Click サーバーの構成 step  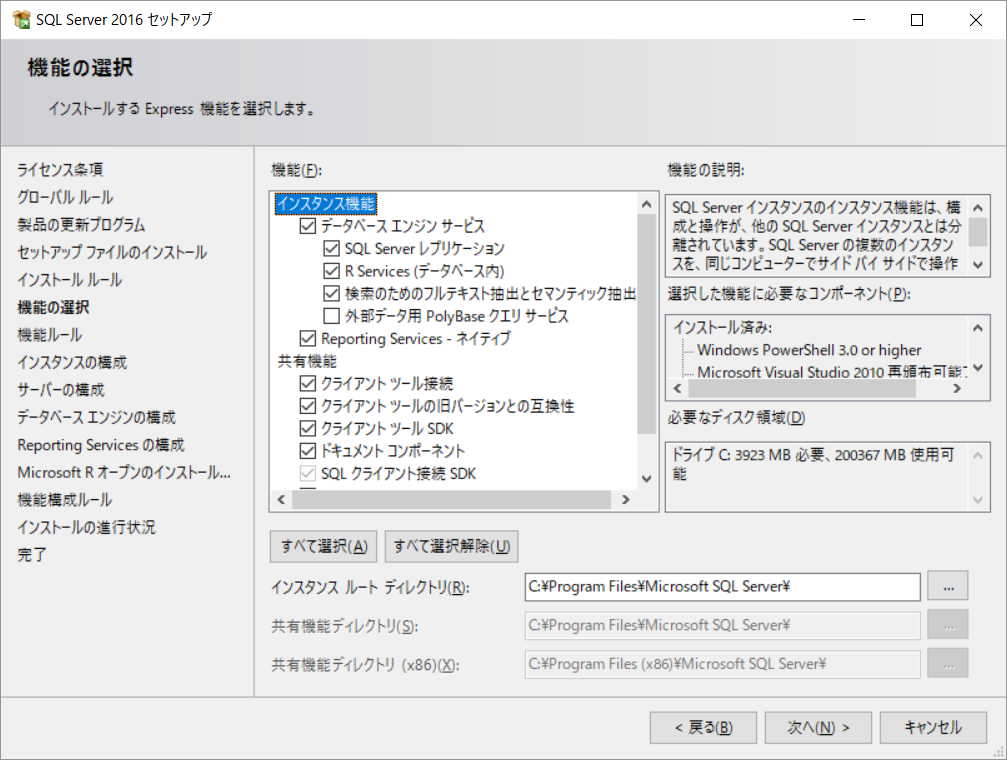pyautogui.click(x=60, y=390)
